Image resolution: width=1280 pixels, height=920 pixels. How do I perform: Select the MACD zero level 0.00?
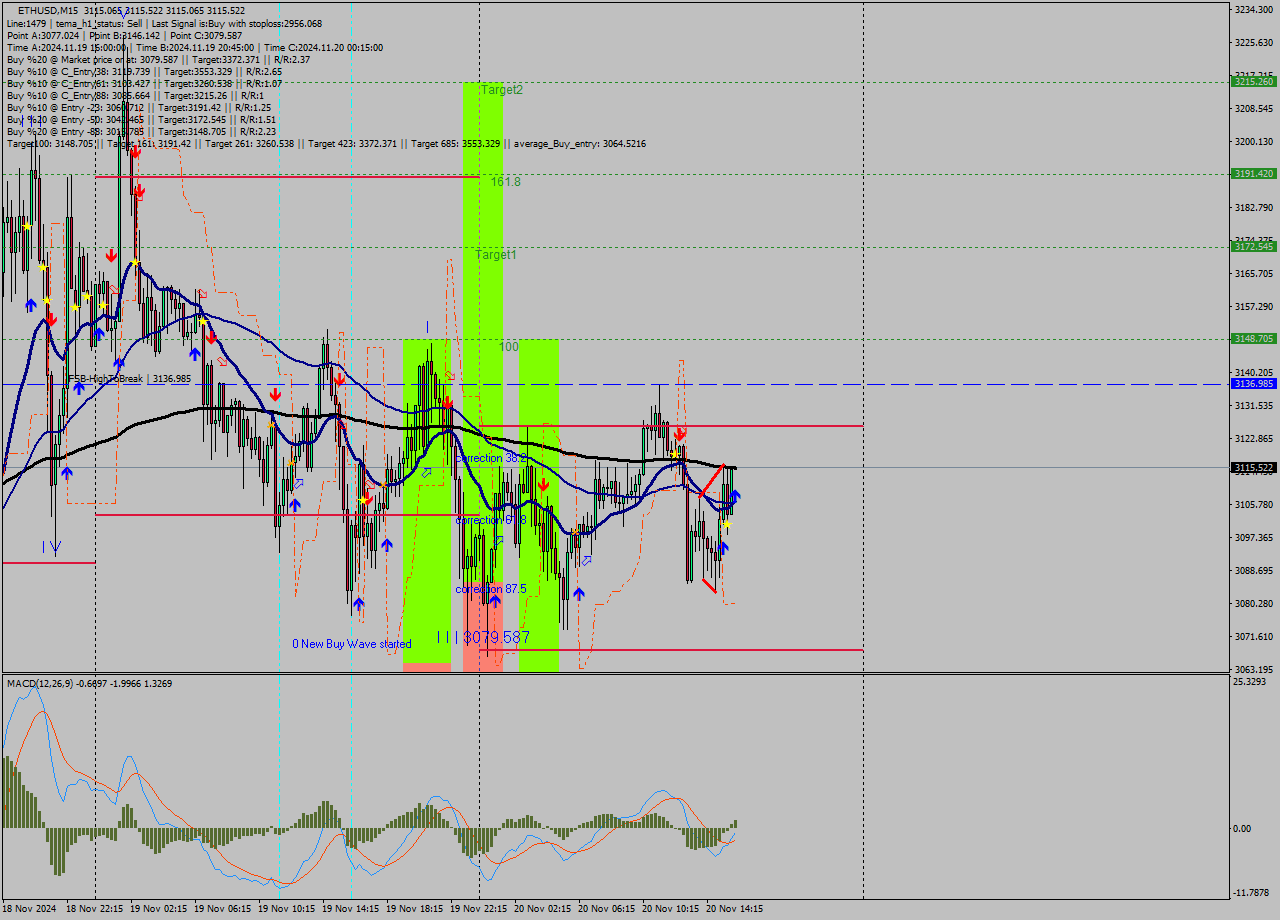pos(1241,828)
